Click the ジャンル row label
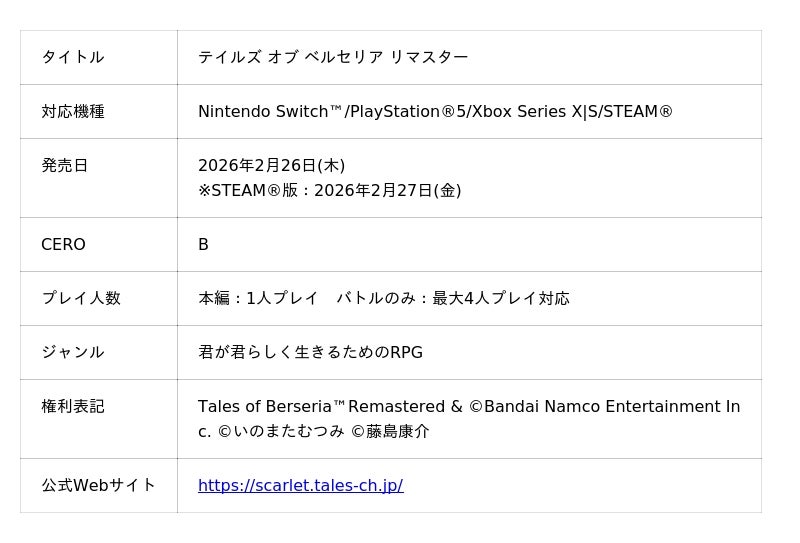The image size is (800, 543). tap(72, 352)
